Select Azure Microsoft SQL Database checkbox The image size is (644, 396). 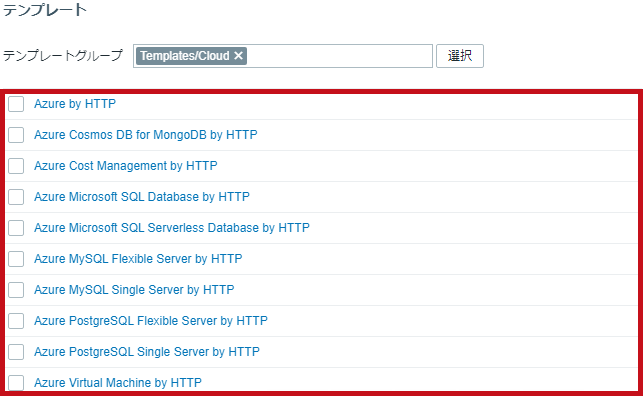16,197
